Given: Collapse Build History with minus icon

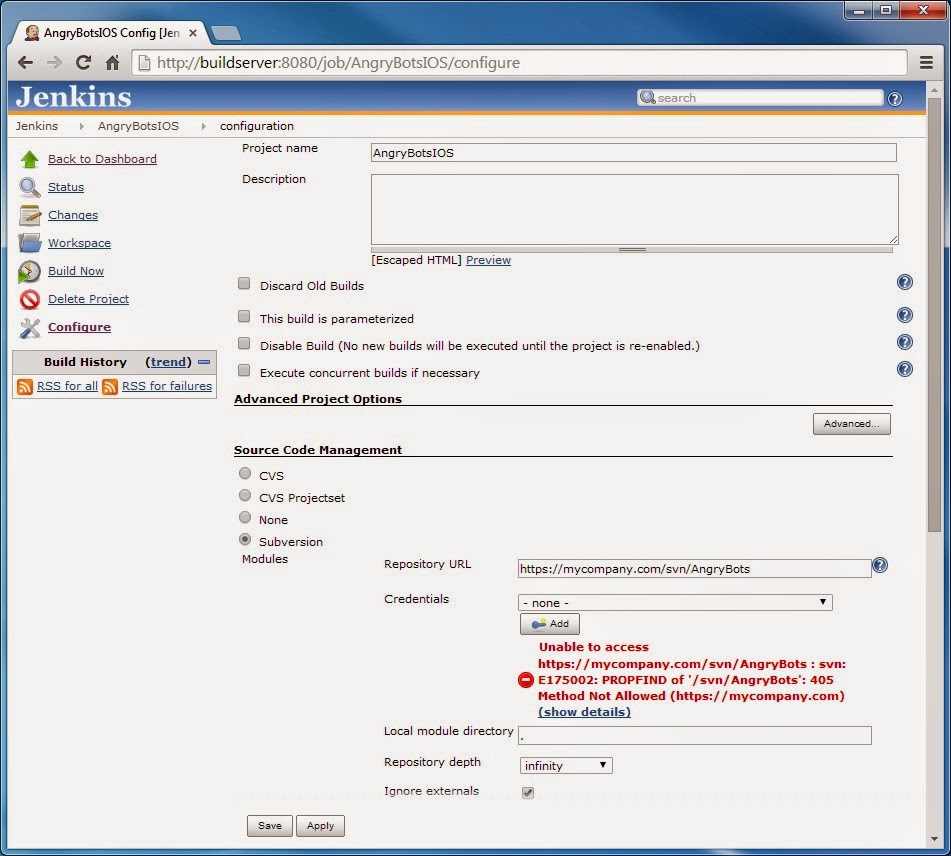Looking at the screenshot, I should coord(204,362).
